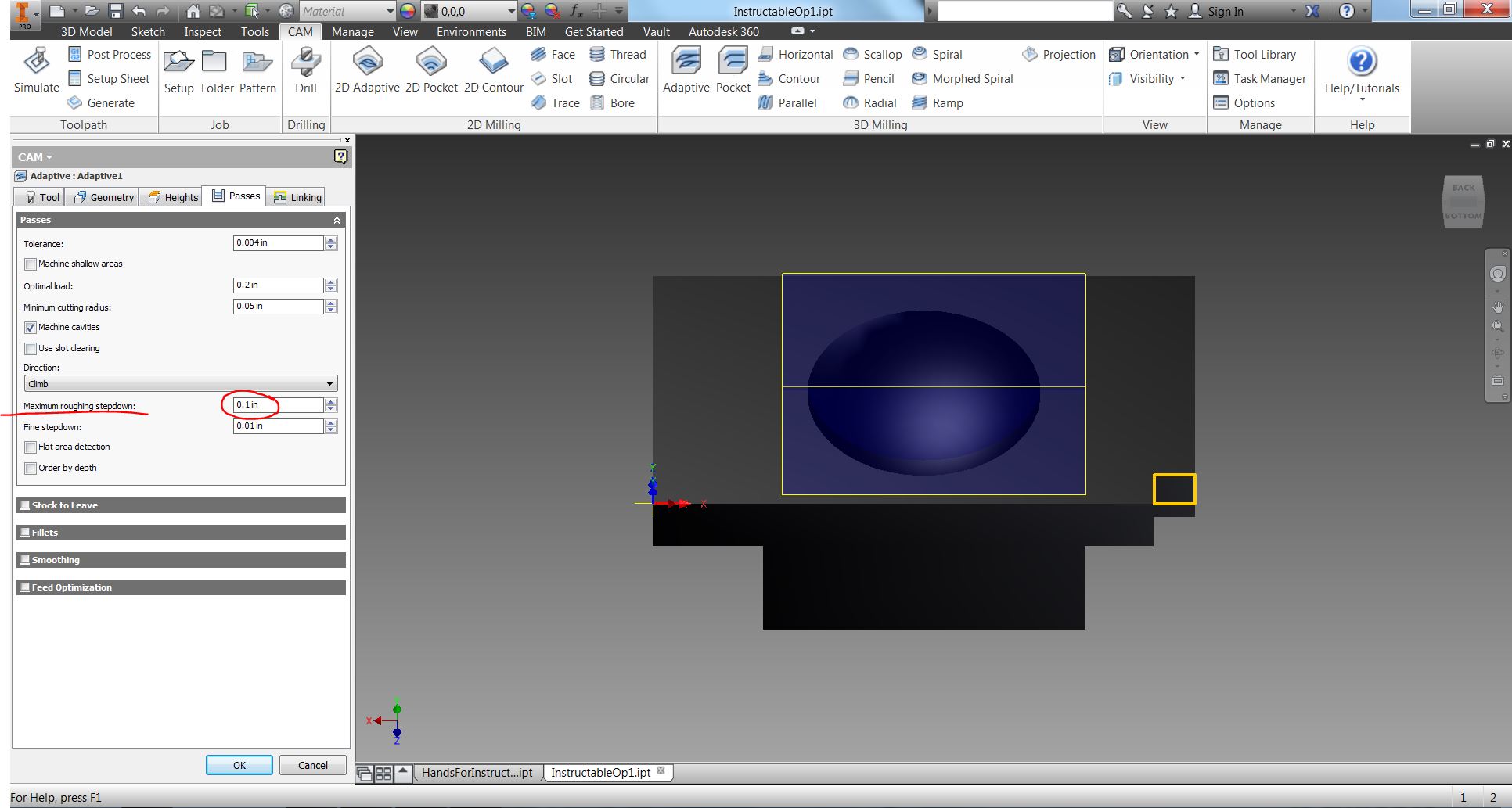Select the Morphed Spiral strategy
1512x808 pixels.
click(x=962, y=78)
